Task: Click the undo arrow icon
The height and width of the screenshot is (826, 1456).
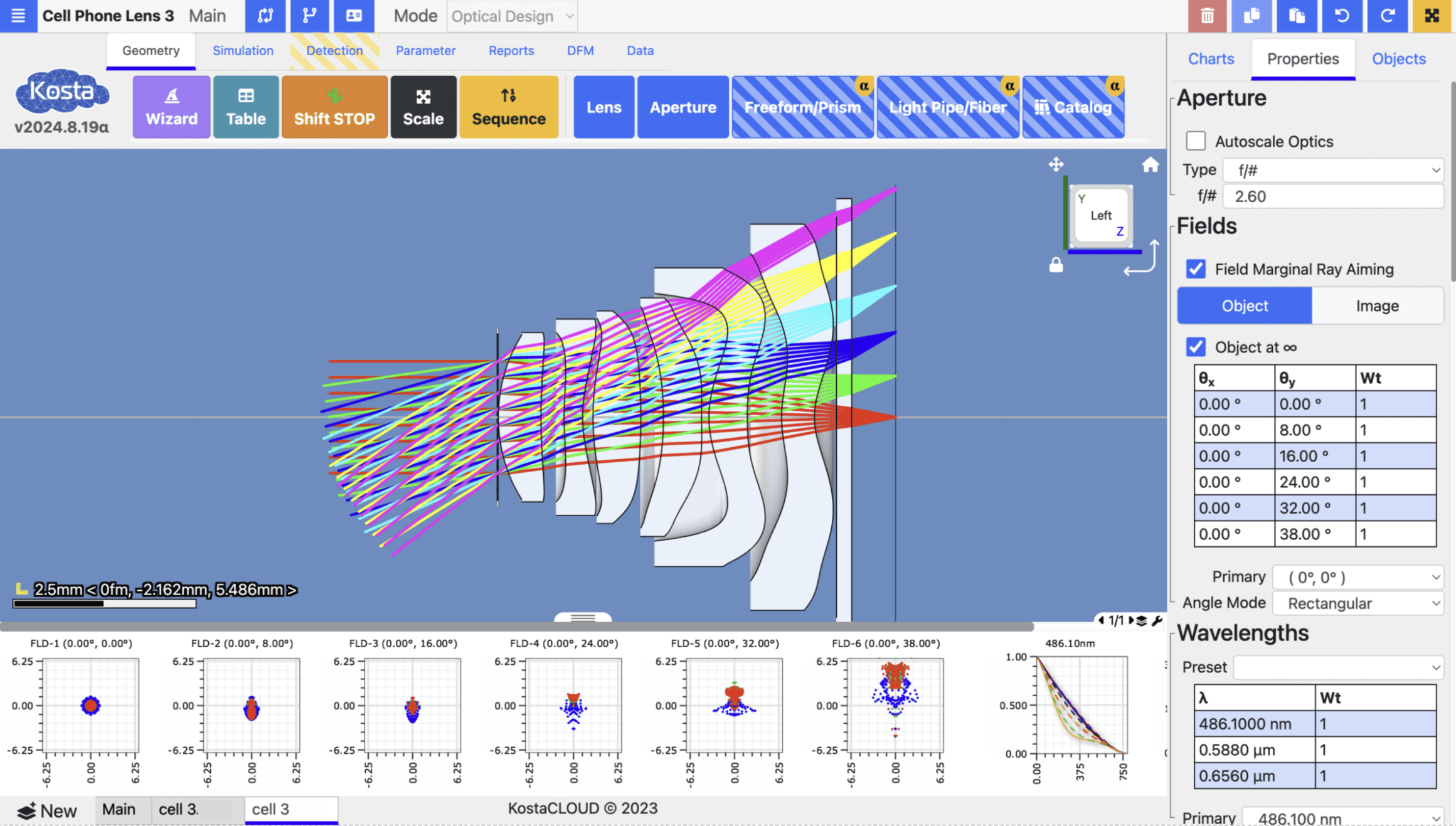Action: [x=1342, y=16]
